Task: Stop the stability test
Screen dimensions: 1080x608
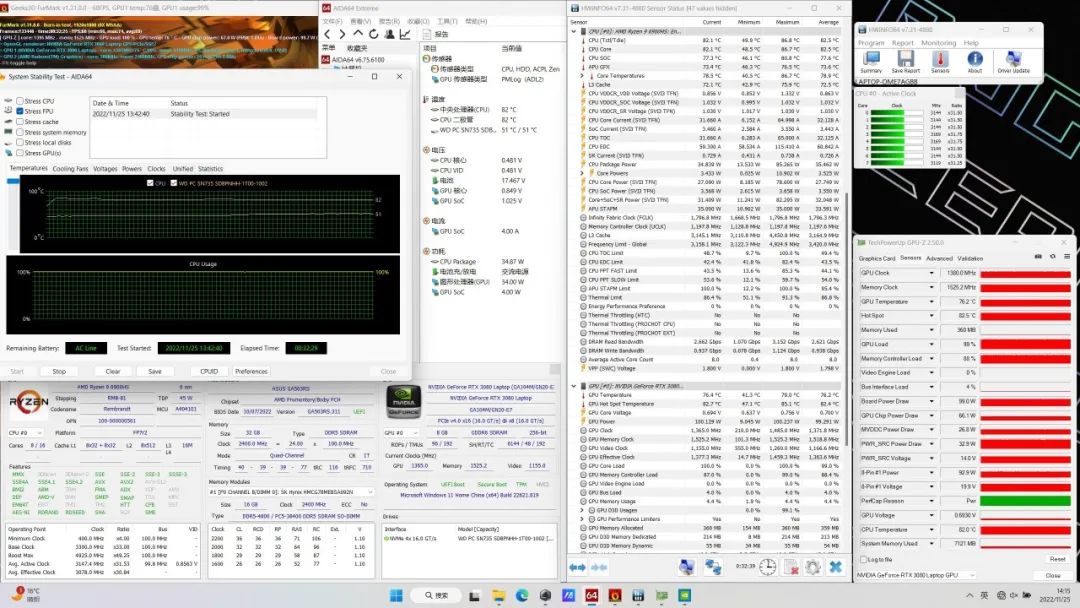Action: (x=59, y=371)
